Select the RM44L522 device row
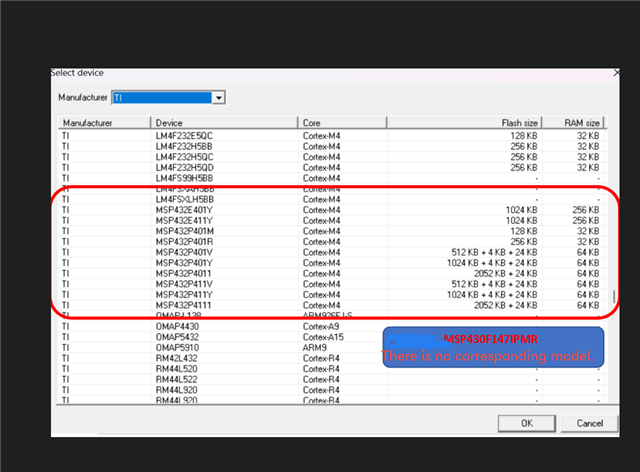Image resolution: width=640 pixels, height=472 pixels. point(332,380)
